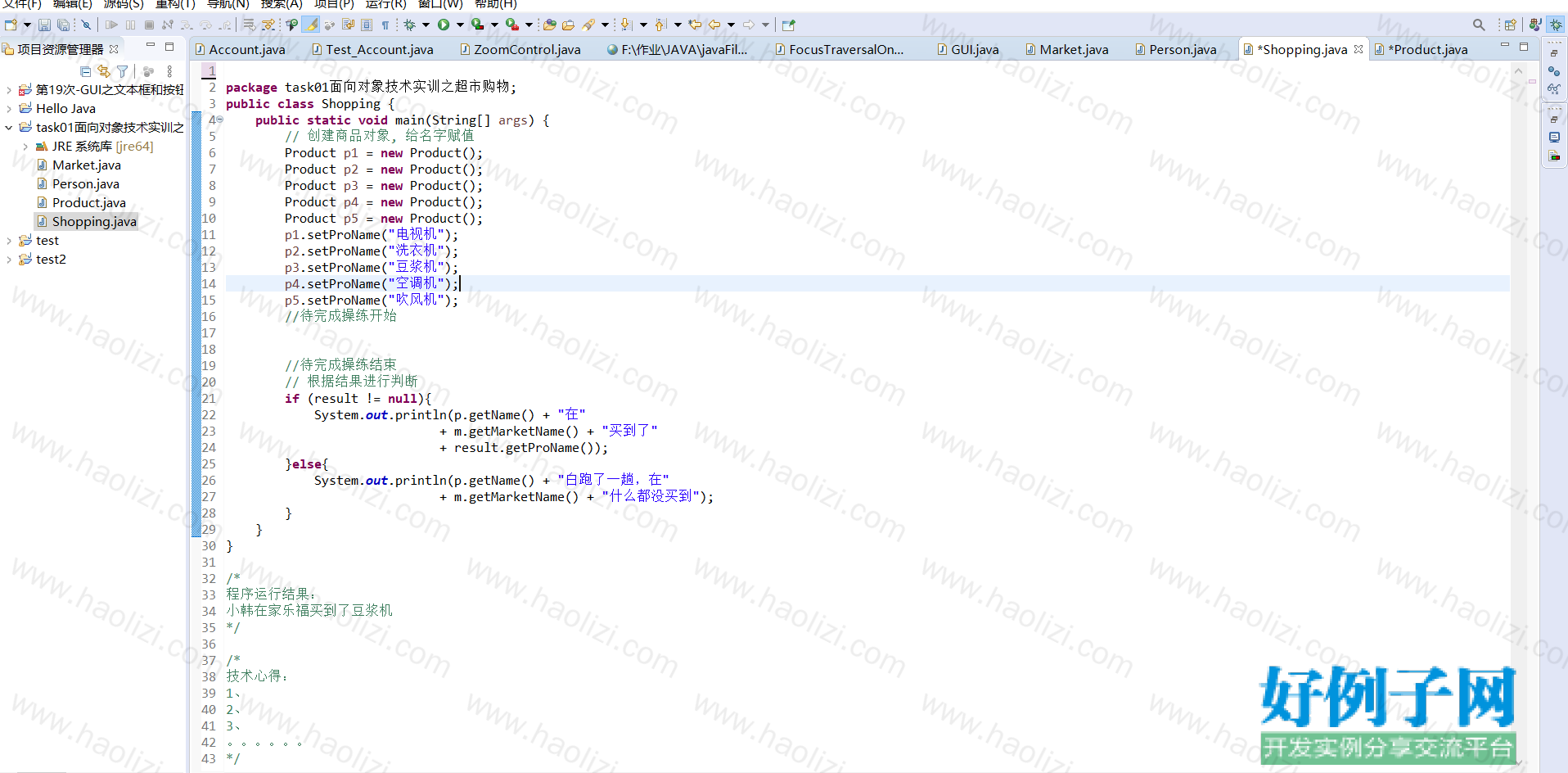
Task: Click the Terminate debug icon
Action: click(149, 25)
